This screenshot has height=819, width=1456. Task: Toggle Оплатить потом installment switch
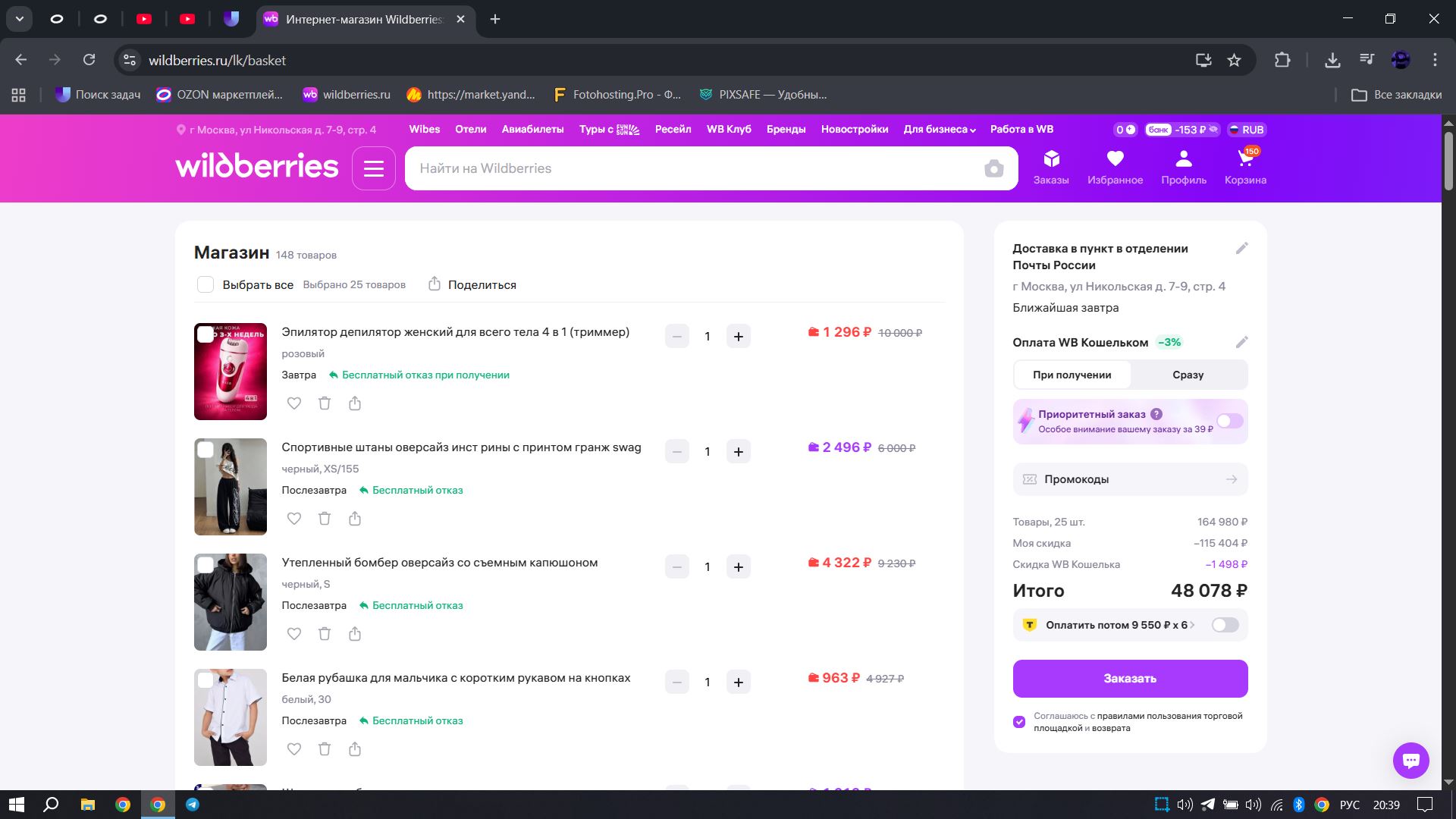coord(1225,625)
